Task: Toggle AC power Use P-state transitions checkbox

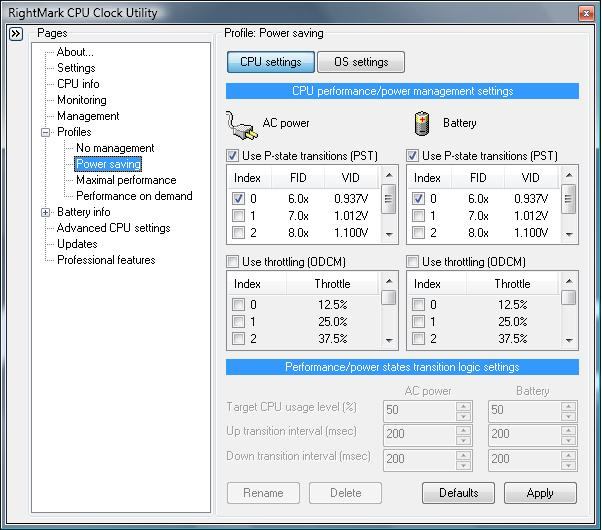Action: pyautogui.click(x=232, y=156)
